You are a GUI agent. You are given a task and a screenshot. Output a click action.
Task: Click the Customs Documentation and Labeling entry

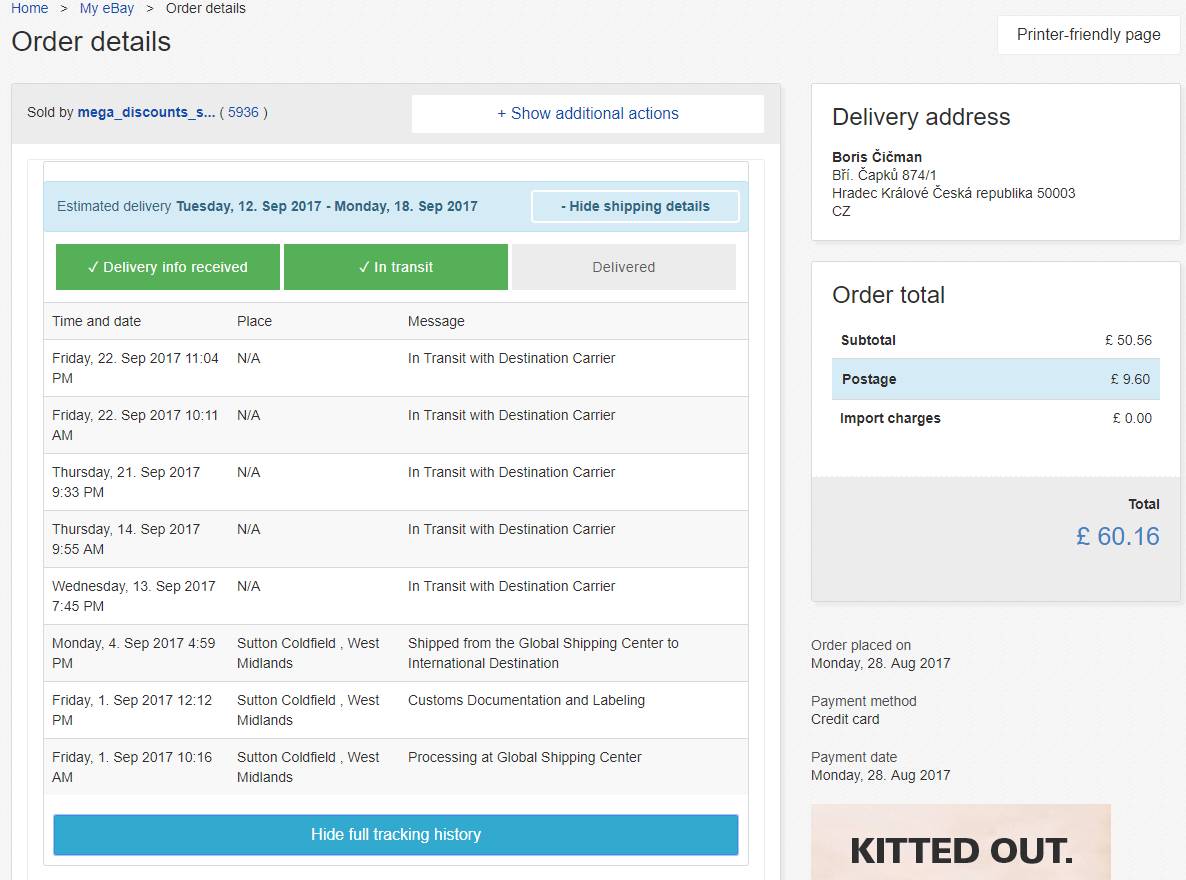[526, 701]
